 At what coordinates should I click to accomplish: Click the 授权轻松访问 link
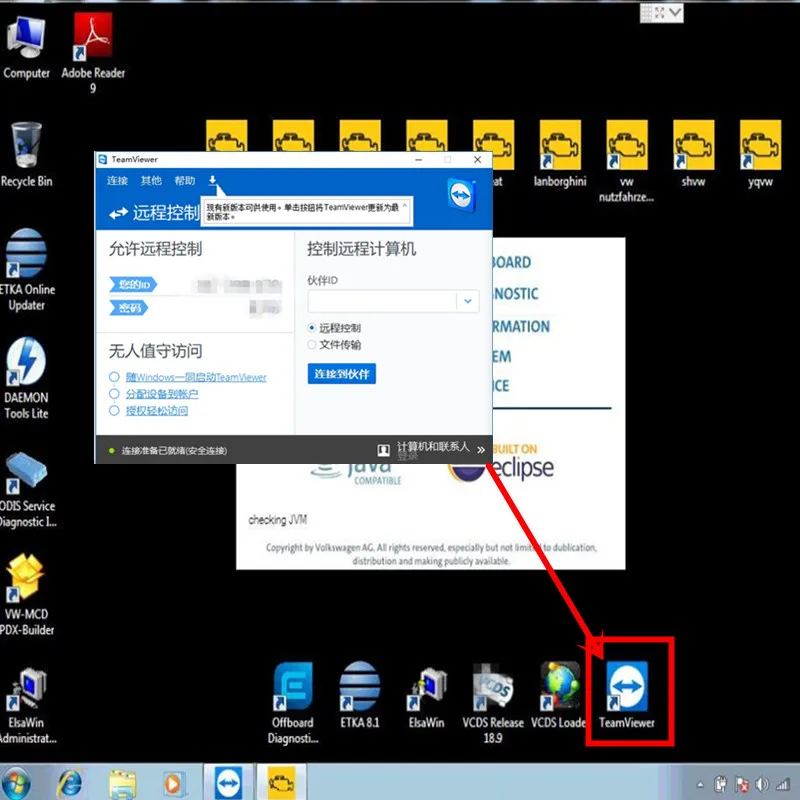click(157, 411)
